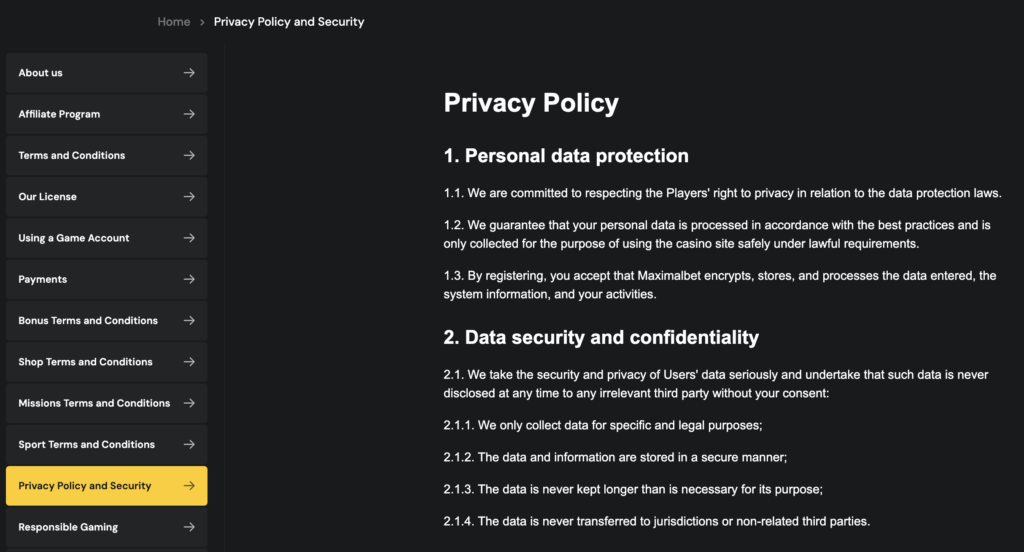Click the arrow icon next to Payments
Image resolution: width=1024 pixels, height=552 pixels.
click(x=189, y=279)
